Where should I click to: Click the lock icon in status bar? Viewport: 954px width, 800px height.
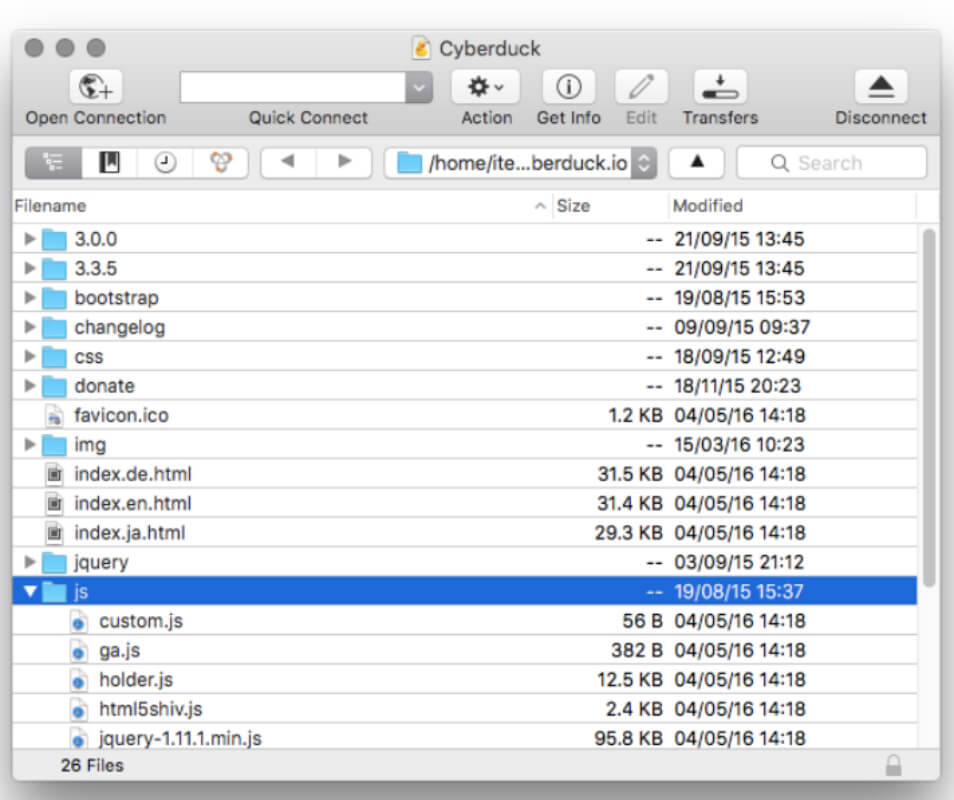pos(893,765)
